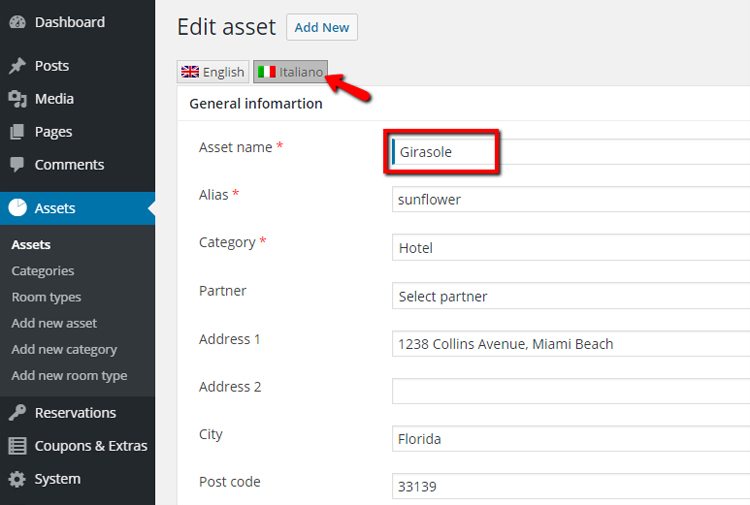The height and width of the screenshot is (505, 750).
Task: Click the Posts pushpin icon
Action: [17, 66]
